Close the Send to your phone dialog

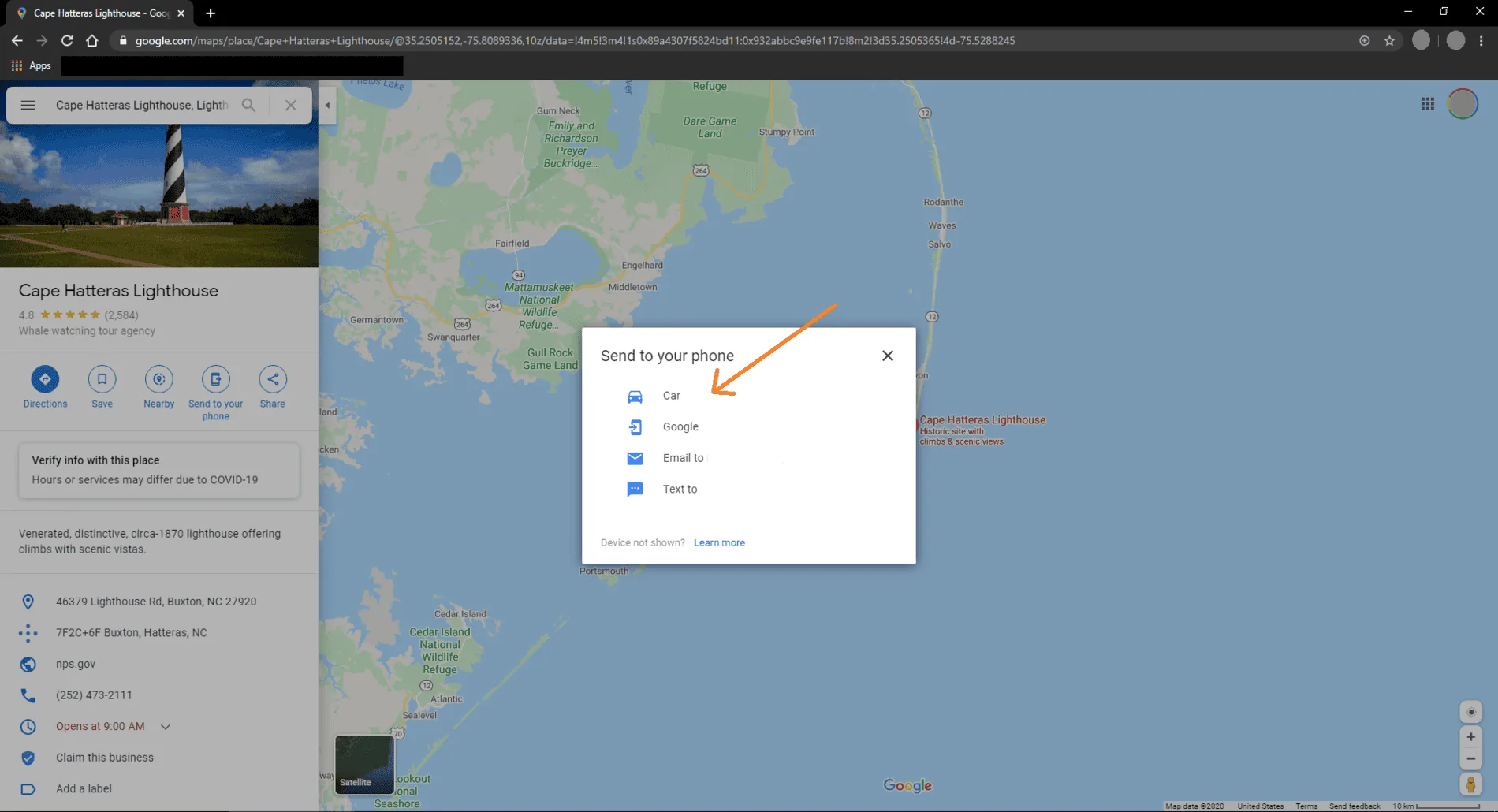[888, 356]
